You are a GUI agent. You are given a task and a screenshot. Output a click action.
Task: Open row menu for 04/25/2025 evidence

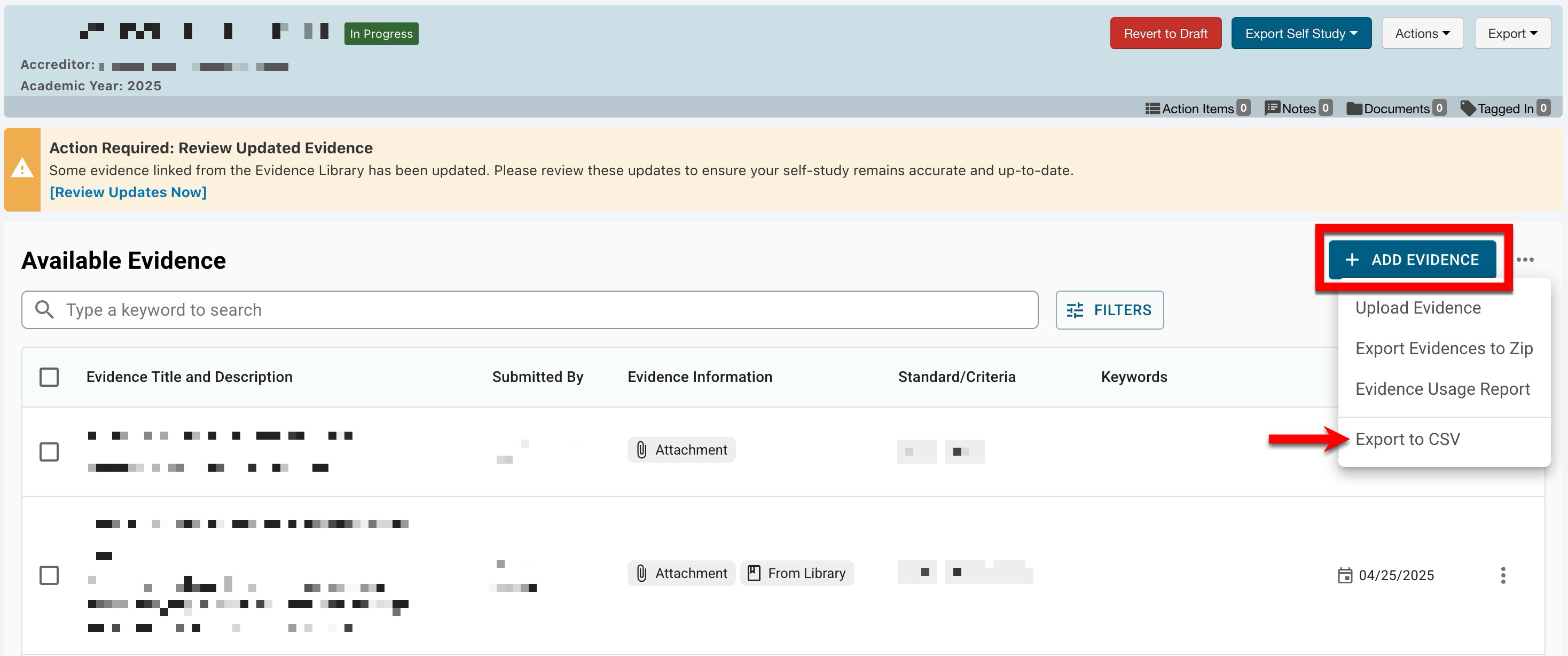click(1503, 575)
